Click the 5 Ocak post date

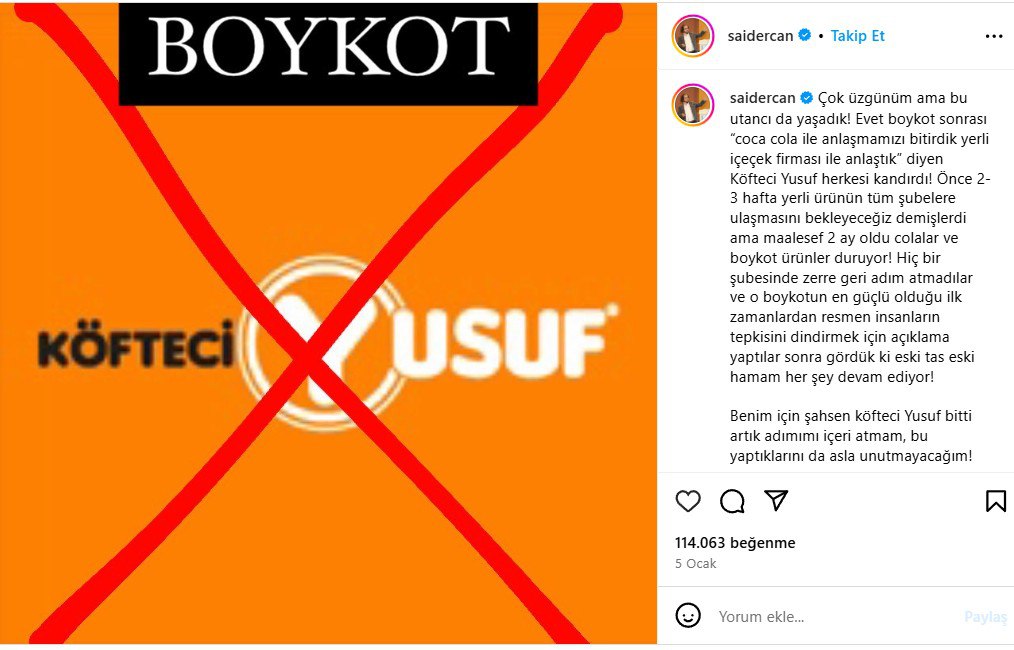[x=696, y=563]
